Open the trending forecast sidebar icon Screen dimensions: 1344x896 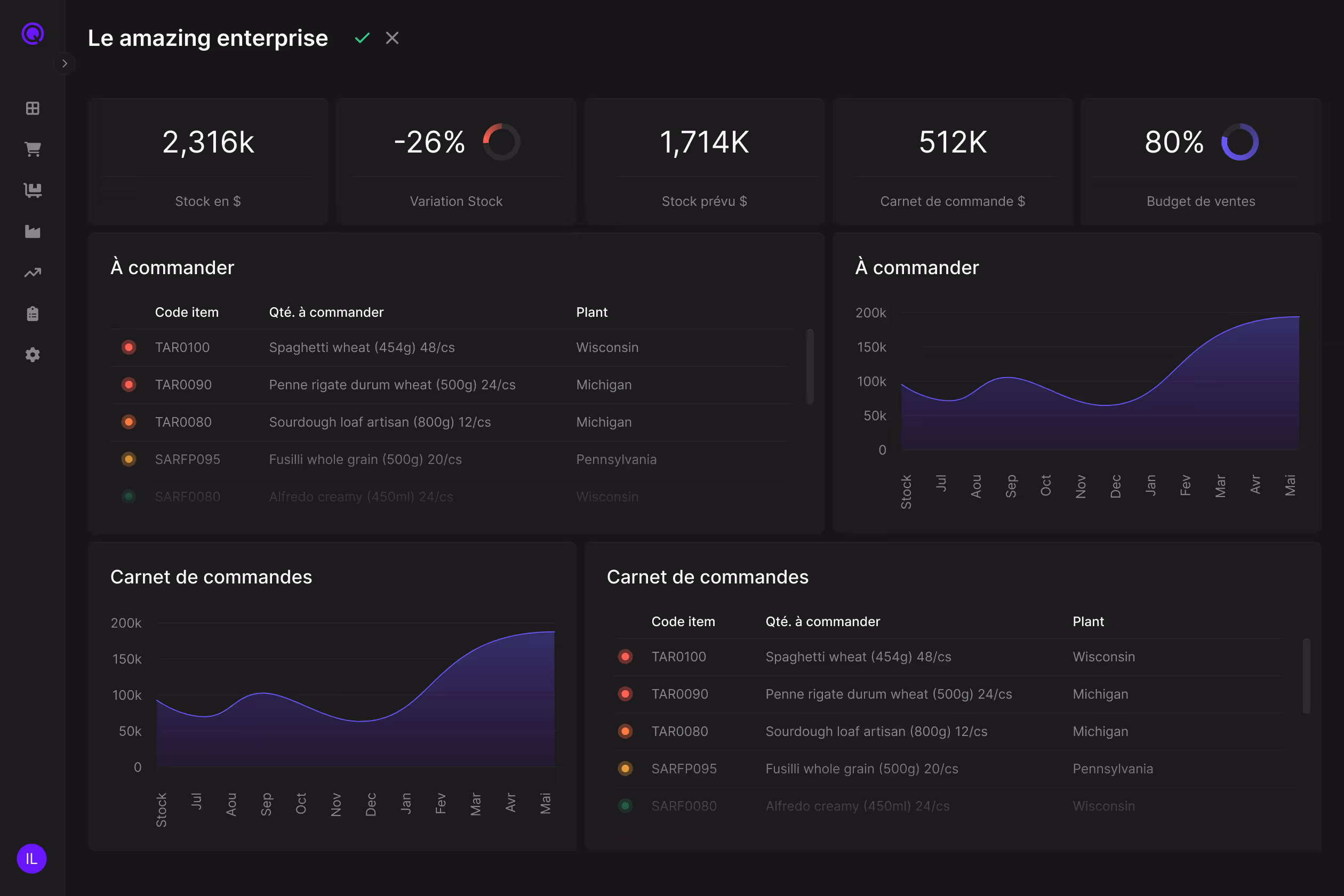[33, 273]
